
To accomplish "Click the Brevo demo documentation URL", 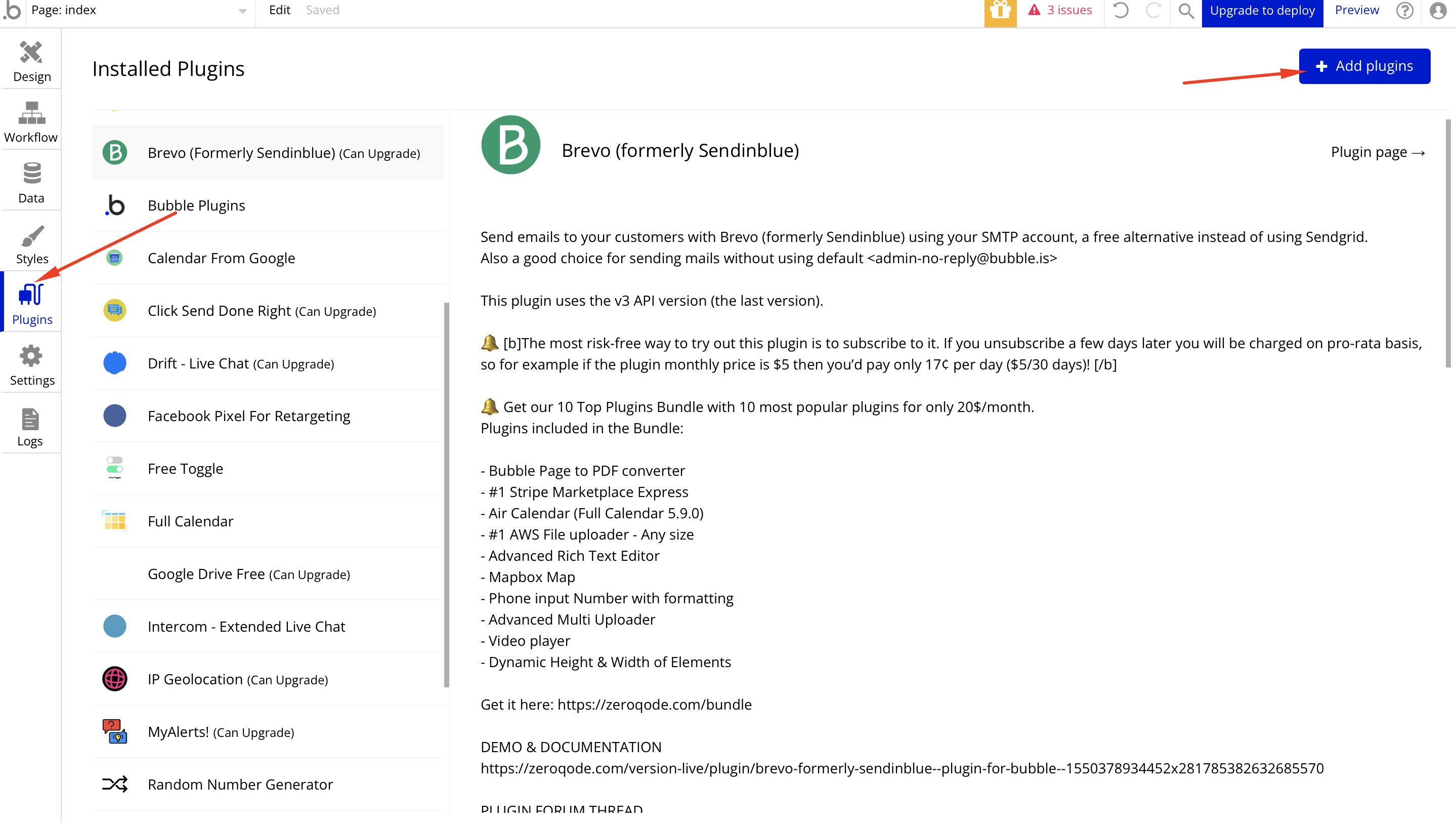I will pyautogui.click(x=902, y=768).
